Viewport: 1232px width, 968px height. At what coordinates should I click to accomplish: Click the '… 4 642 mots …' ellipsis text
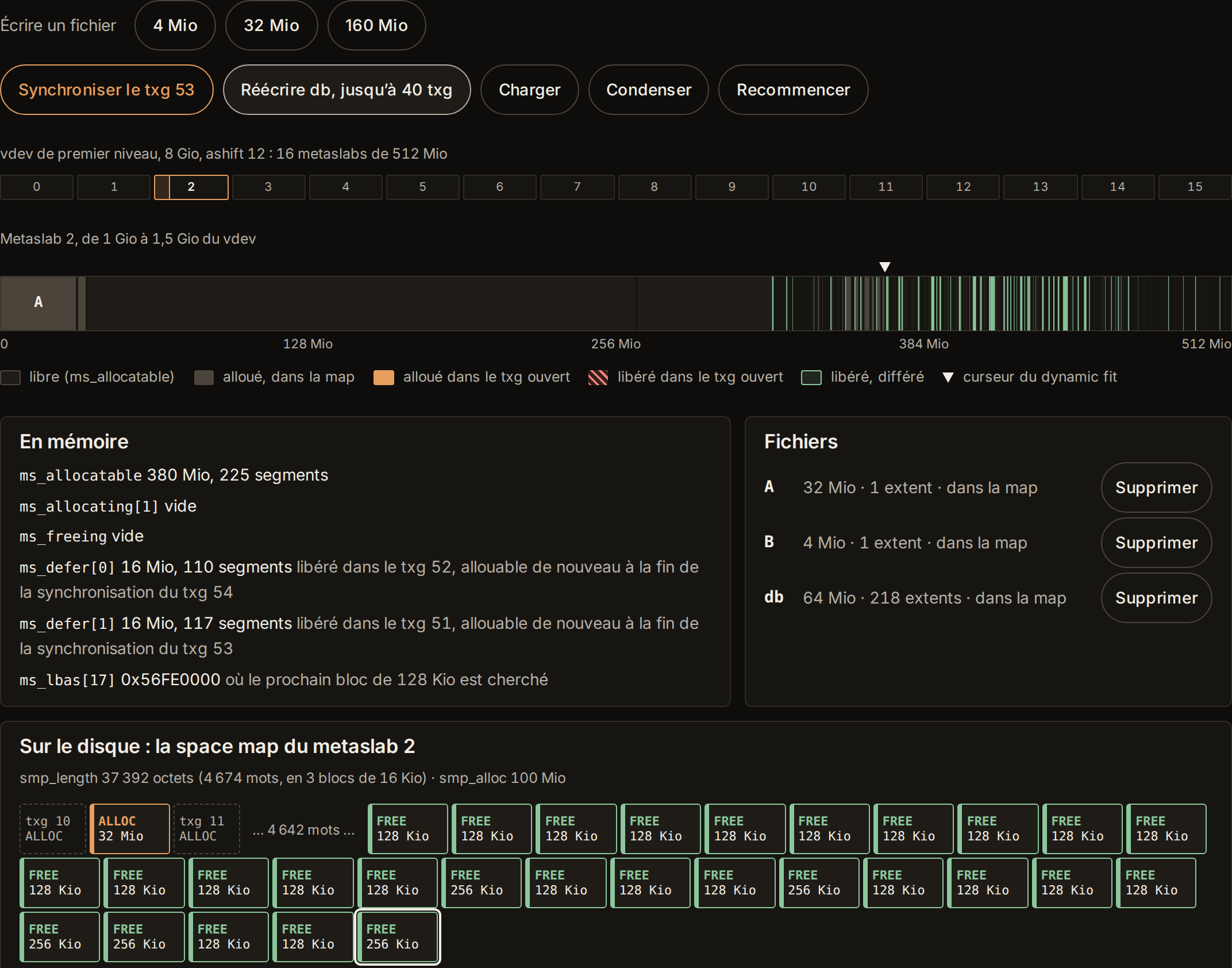304,829
